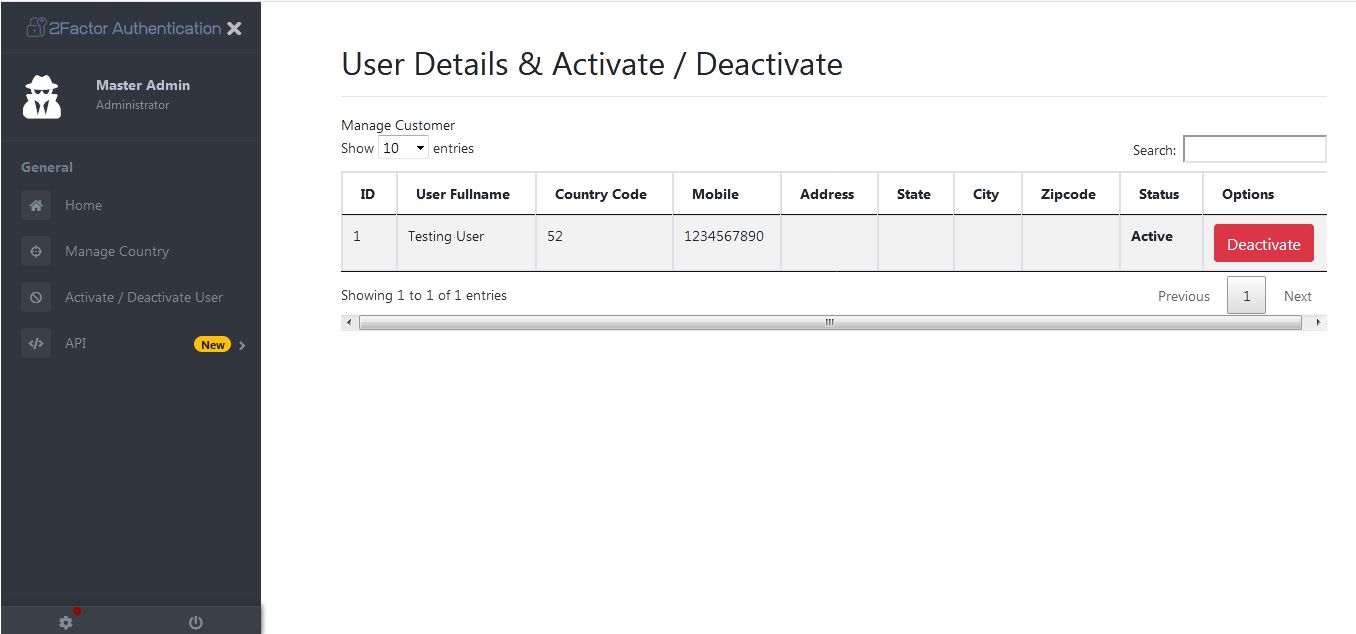This screenshot has width=1356, height=634.
Task: Open the Activate / Deactivate User menu item
Action: [144, 297]
